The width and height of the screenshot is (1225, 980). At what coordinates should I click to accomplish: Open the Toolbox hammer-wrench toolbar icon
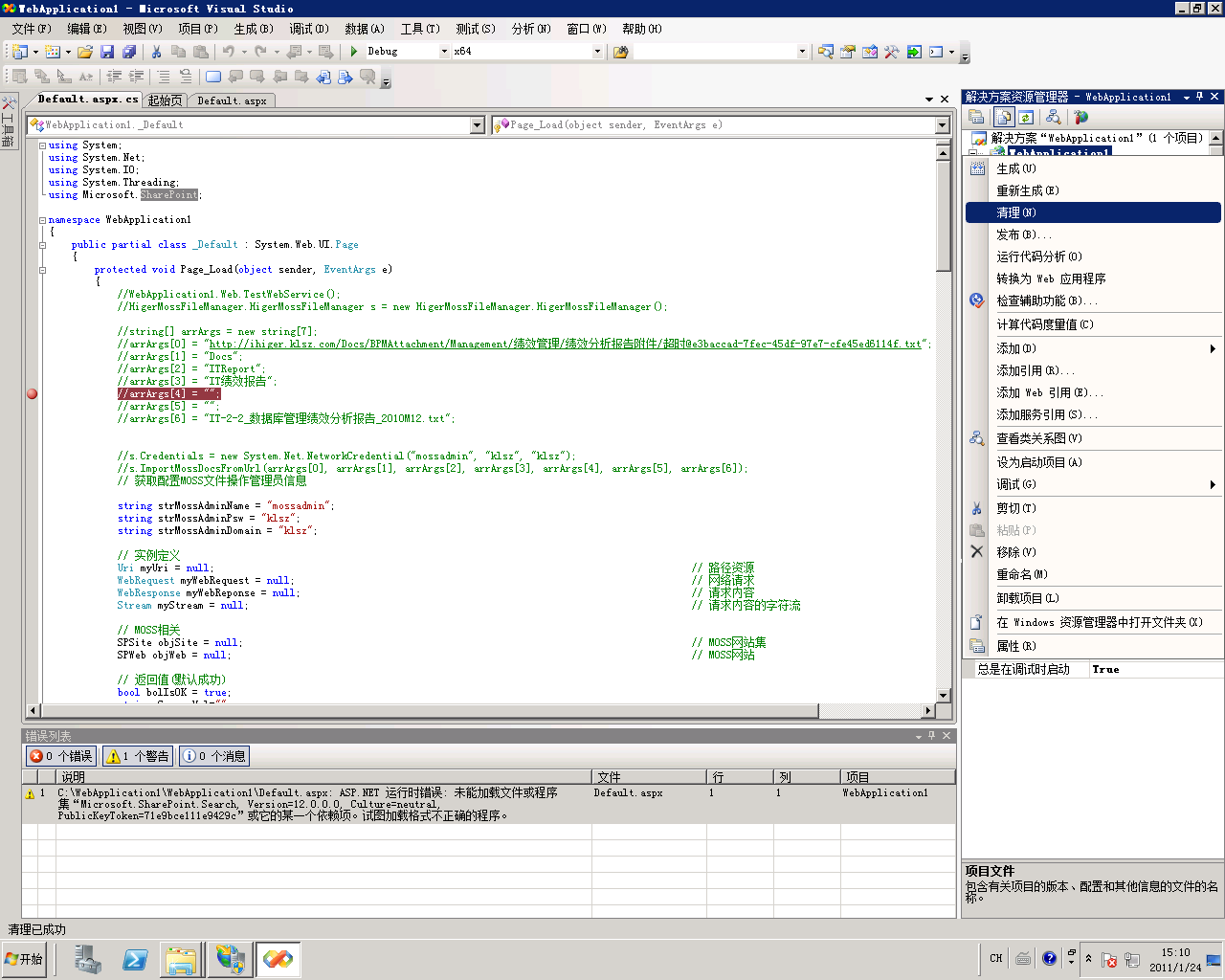pyautogui.click(x=892, y=52)
